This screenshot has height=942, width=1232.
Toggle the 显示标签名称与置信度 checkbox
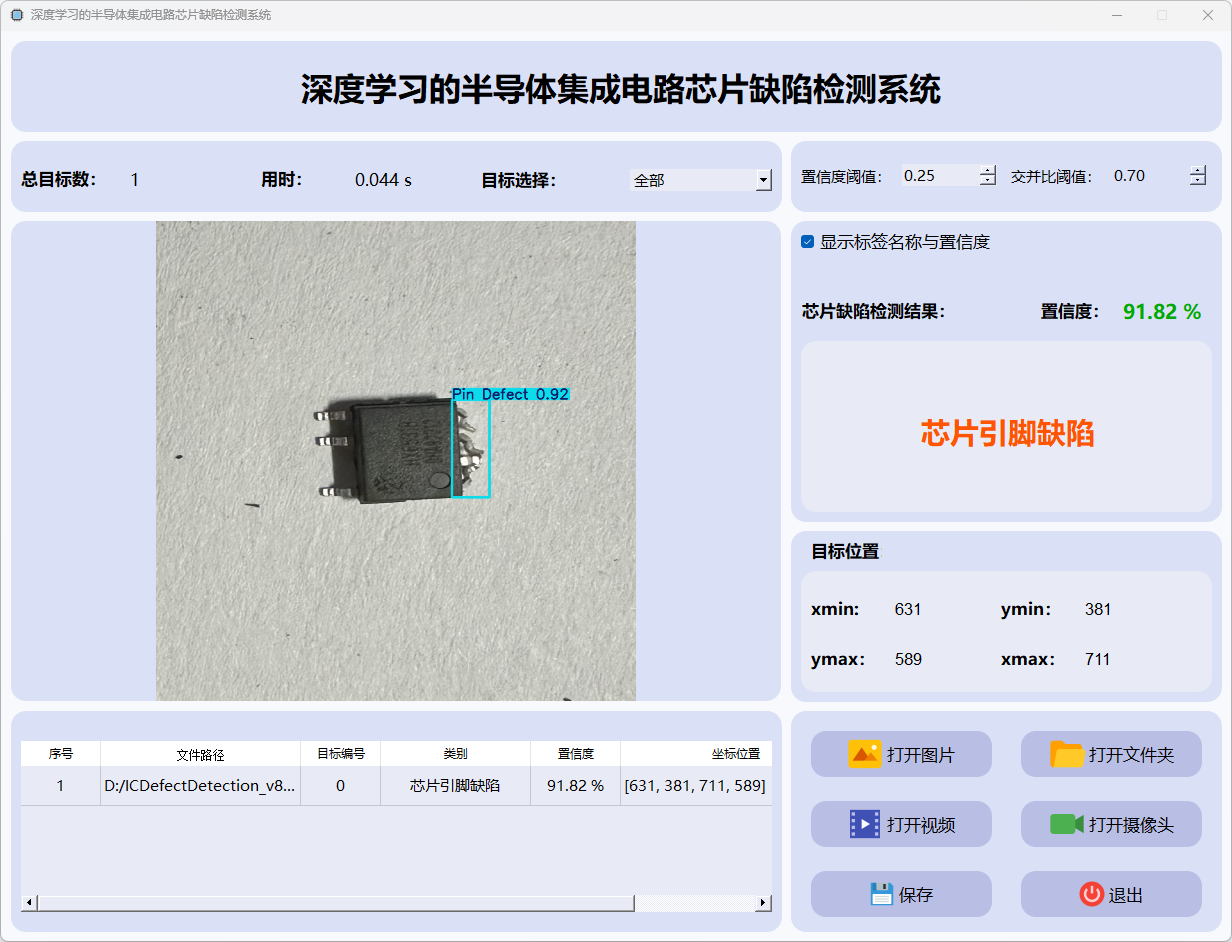point(808,242)
